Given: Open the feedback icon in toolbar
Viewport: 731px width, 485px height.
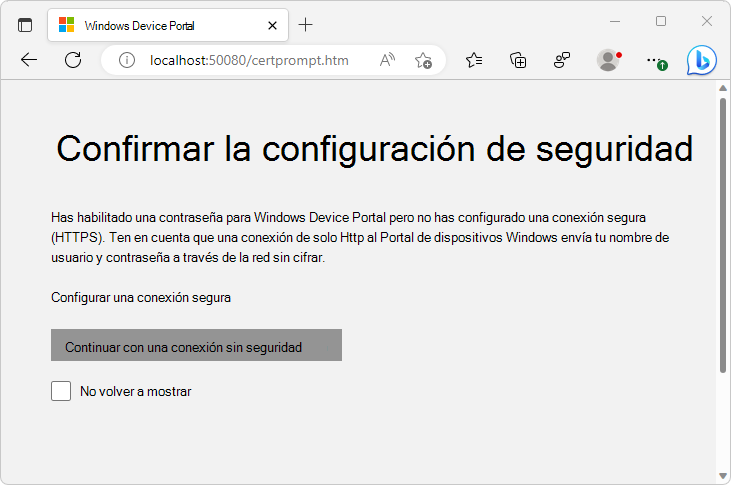Looking at the screenshot, I should [562, 60].
